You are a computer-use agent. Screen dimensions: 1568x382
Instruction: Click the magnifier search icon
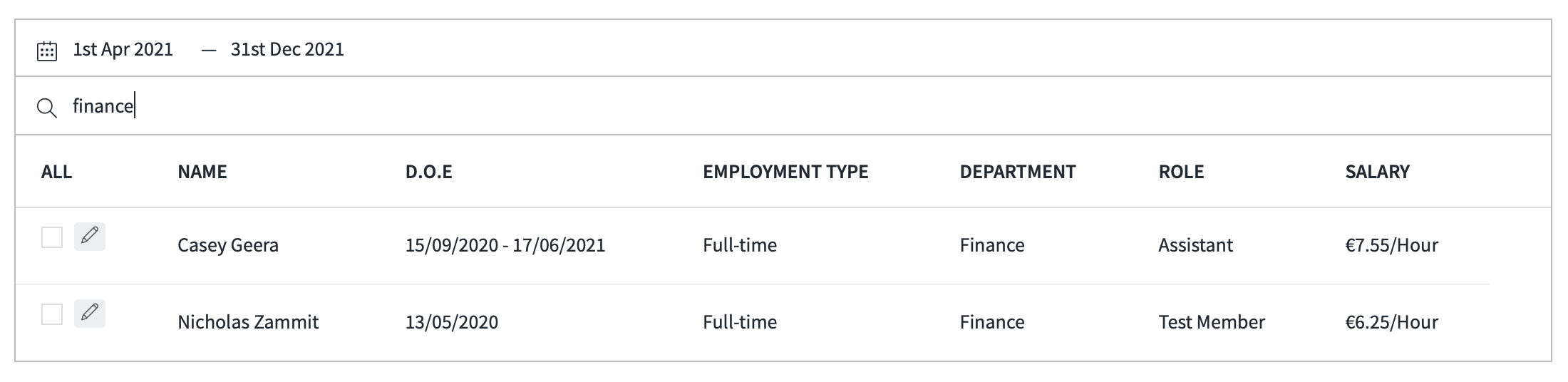coord(47,108)
